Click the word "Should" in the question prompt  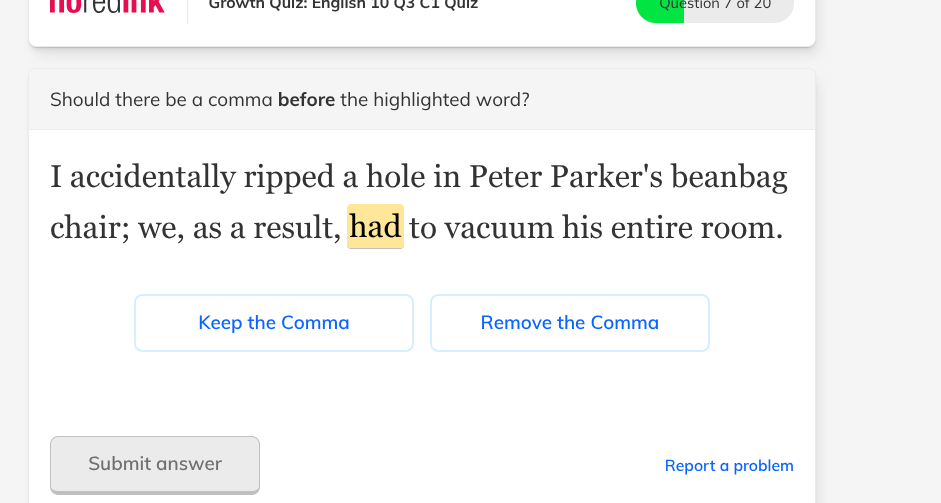[x=78, y=100]
